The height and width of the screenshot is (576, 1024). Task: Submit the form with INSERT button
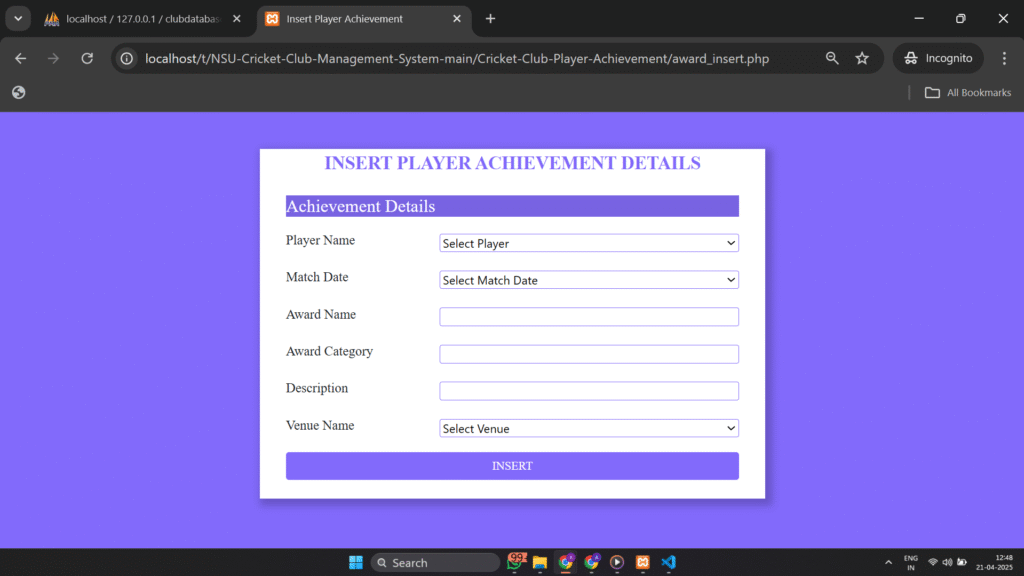point(512,466)
